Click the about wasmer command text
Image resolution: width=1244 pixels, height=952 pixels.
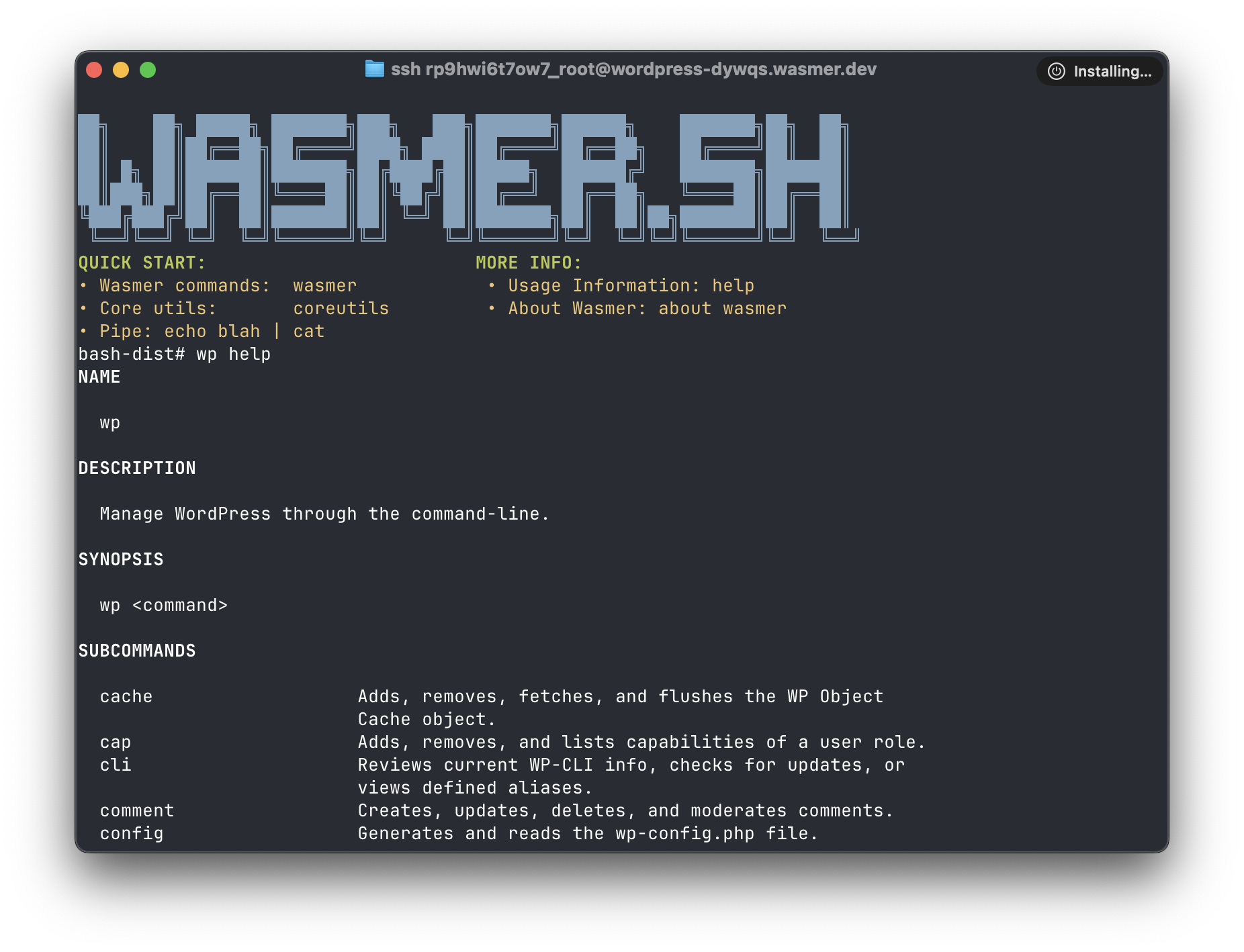[722, 308]
